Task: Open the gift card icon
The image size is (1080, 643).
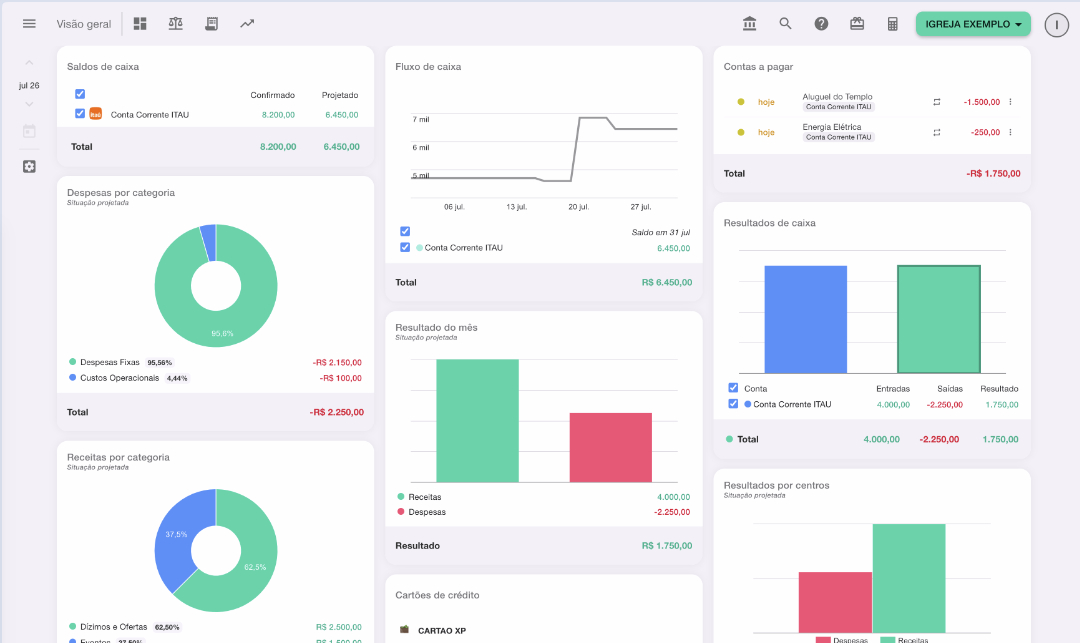Action: coord(857,23)
